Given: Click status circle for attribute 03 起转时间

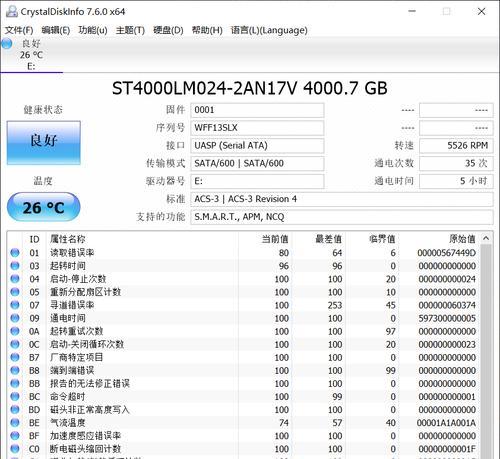Looking at the screenshot, I should click(15, 266).
